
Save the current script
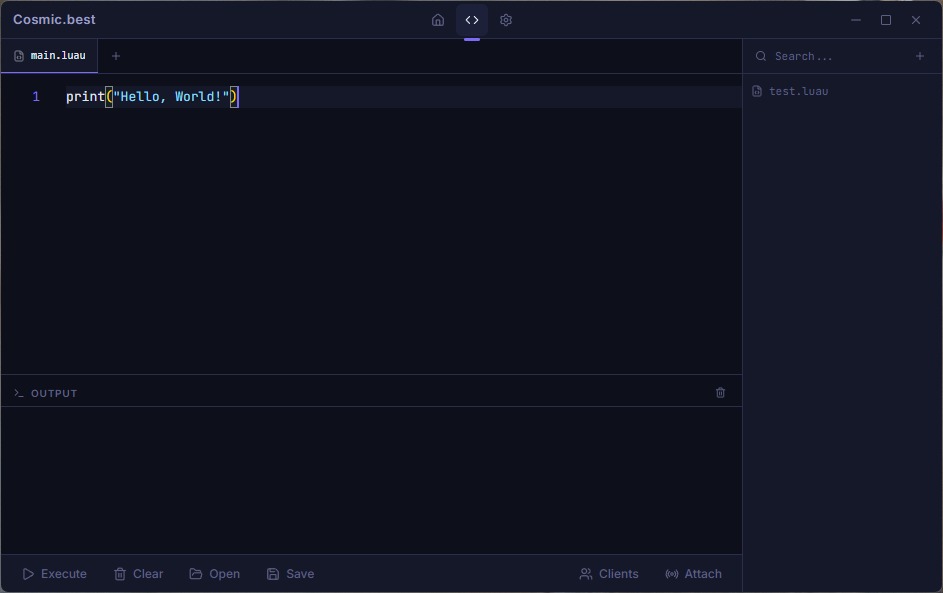[290, 574]
